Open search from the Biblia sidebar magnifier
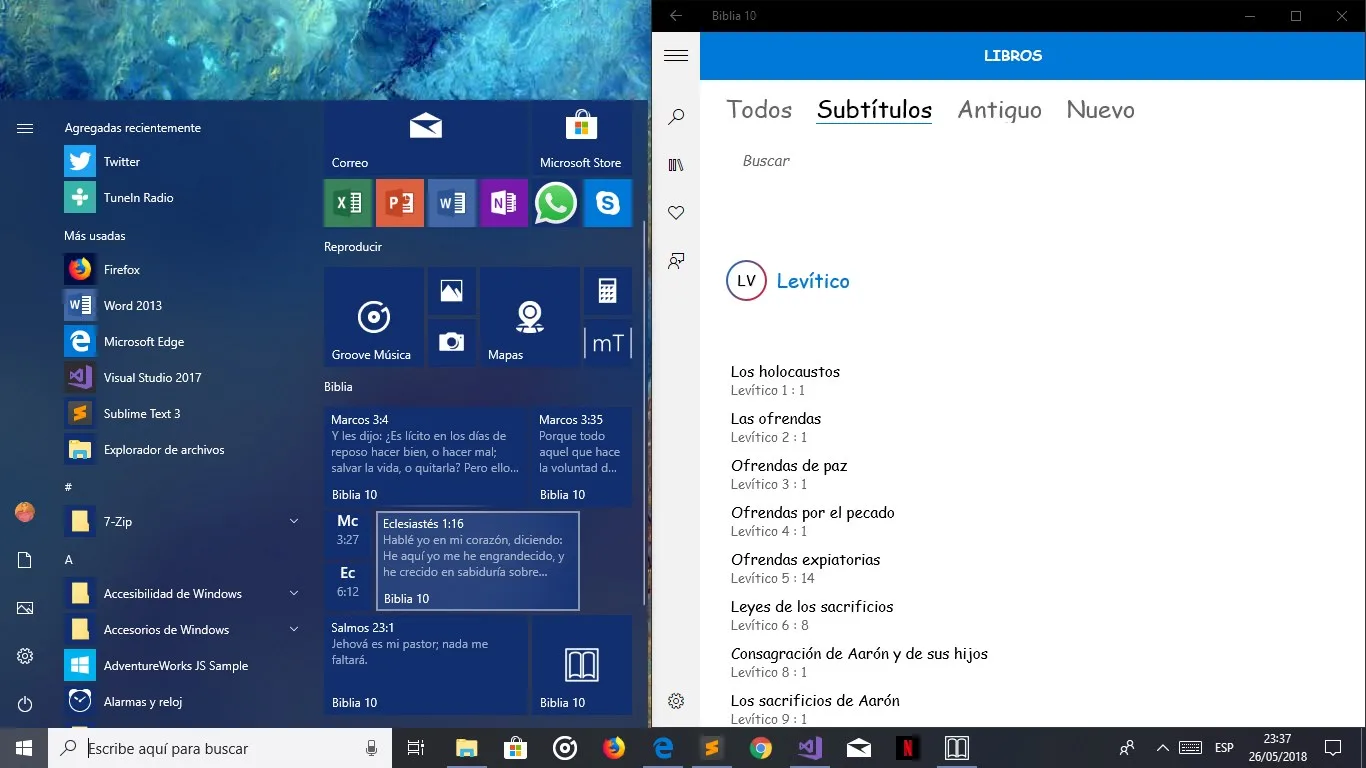1366x768 pixels. [x=676, y=117]
